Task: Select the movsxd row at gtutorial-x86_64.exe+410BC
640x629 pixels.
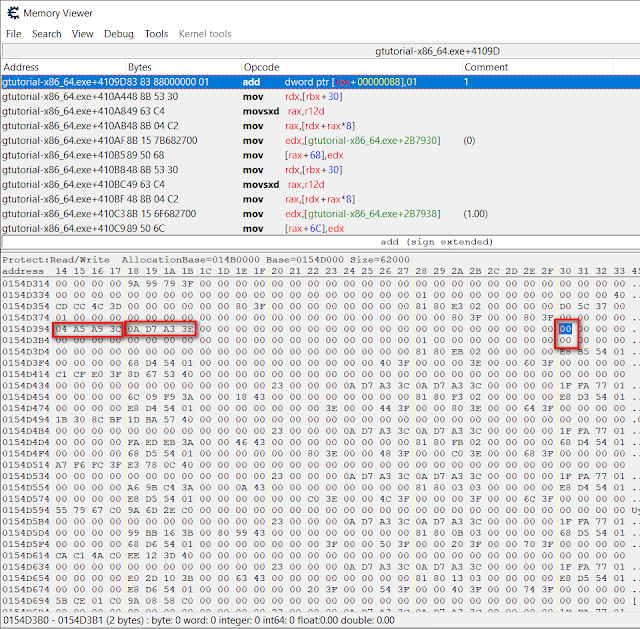Action: point(321,185)
